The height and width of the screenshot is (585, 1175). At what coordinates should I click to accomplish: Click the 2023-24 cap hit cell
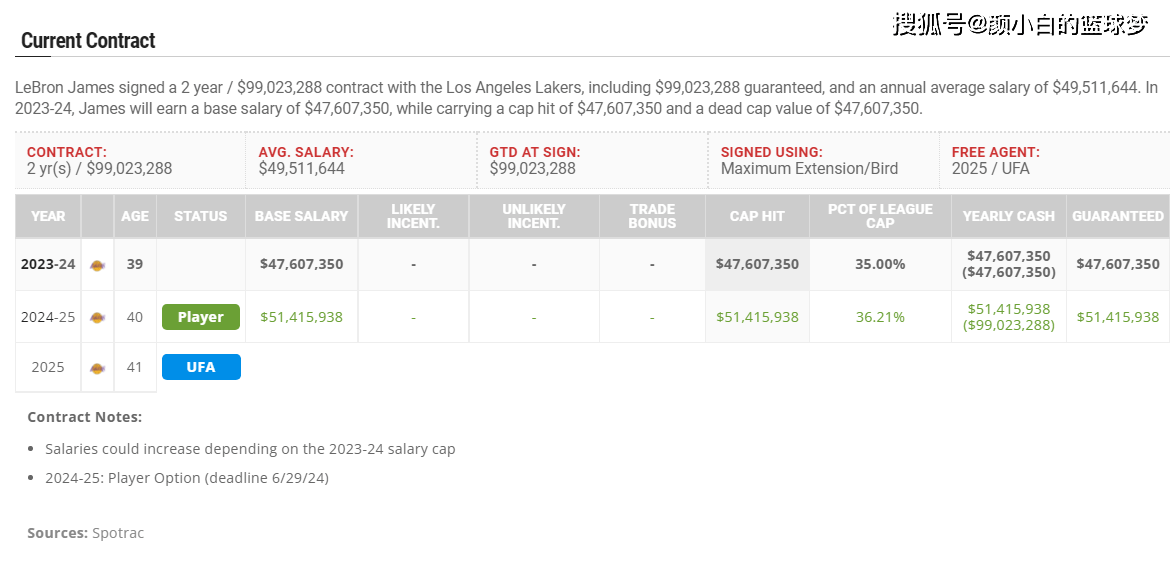click(x=757, y=265)
